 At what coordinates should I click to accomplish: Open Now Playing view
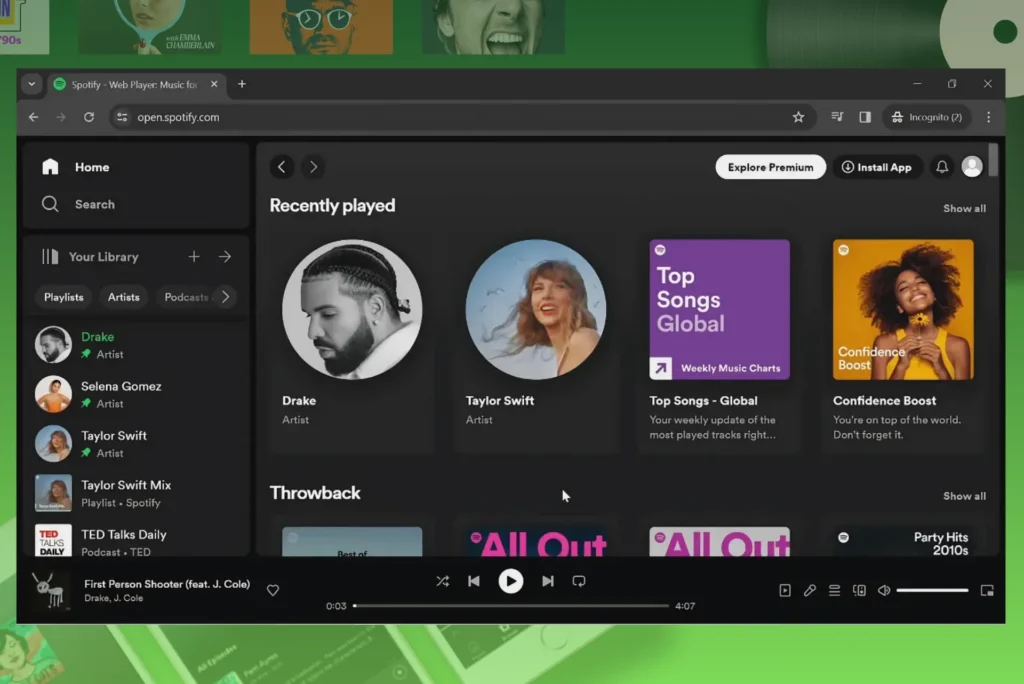785,590
